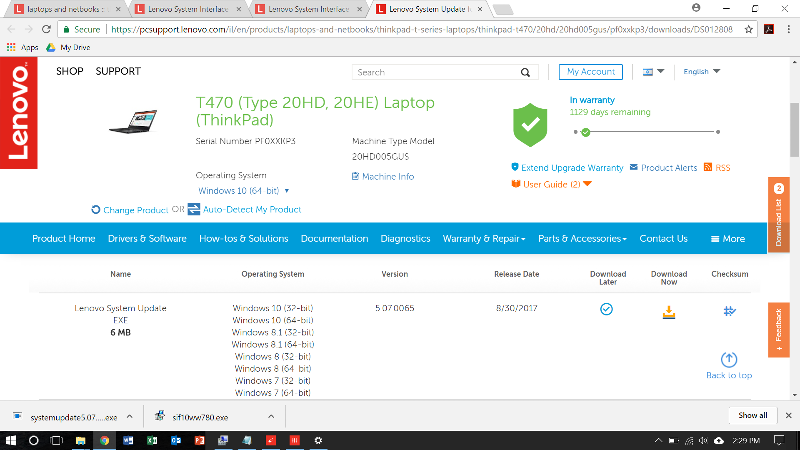
Task: Open Word from the taskbar
Action: [x=128, y=440]
